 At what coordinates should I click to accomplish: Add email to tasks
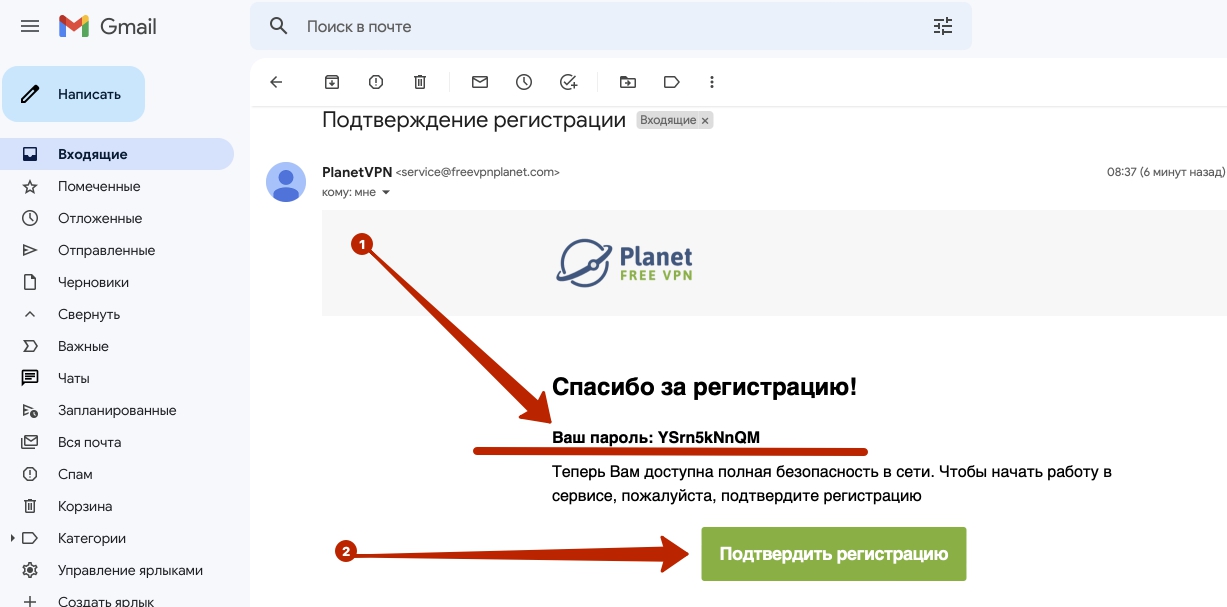point(568,82)
